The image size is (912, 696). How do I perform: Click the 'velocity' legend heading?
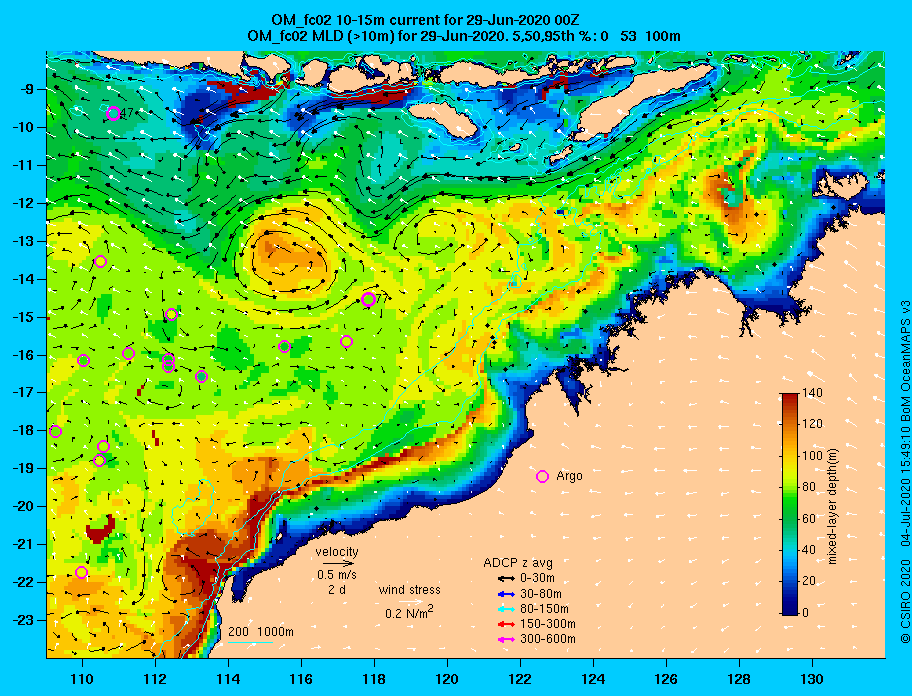coord(337,551)
